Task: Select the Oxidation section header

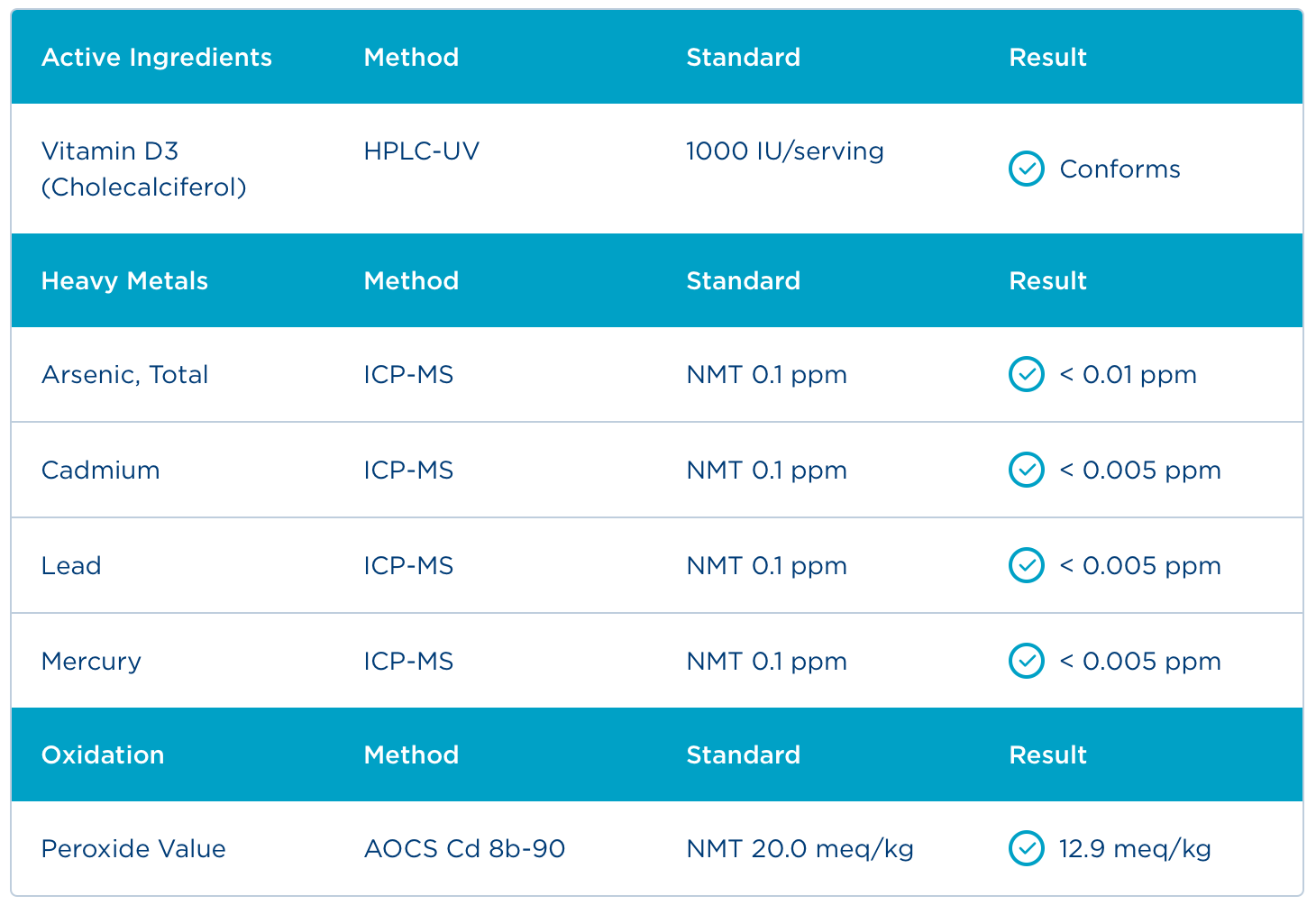Action: click(x=103, y=755)
